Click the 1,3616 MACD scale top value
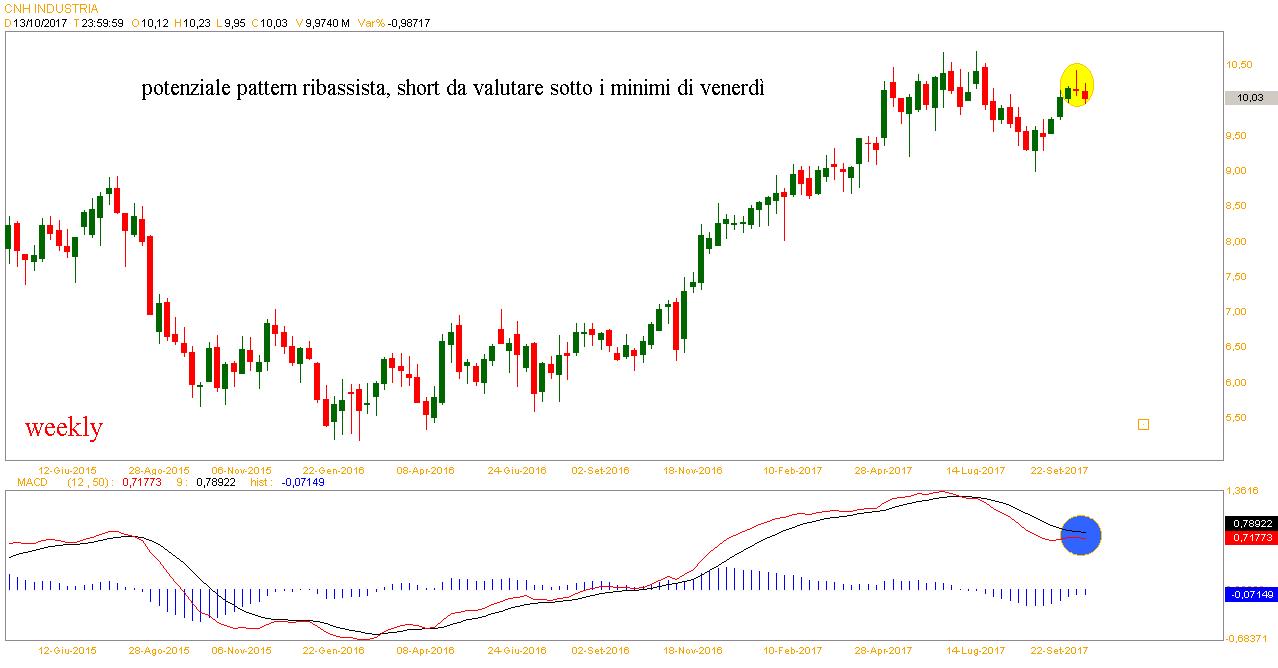The width and height of the screenshot is (1278, 668). 1243,491
